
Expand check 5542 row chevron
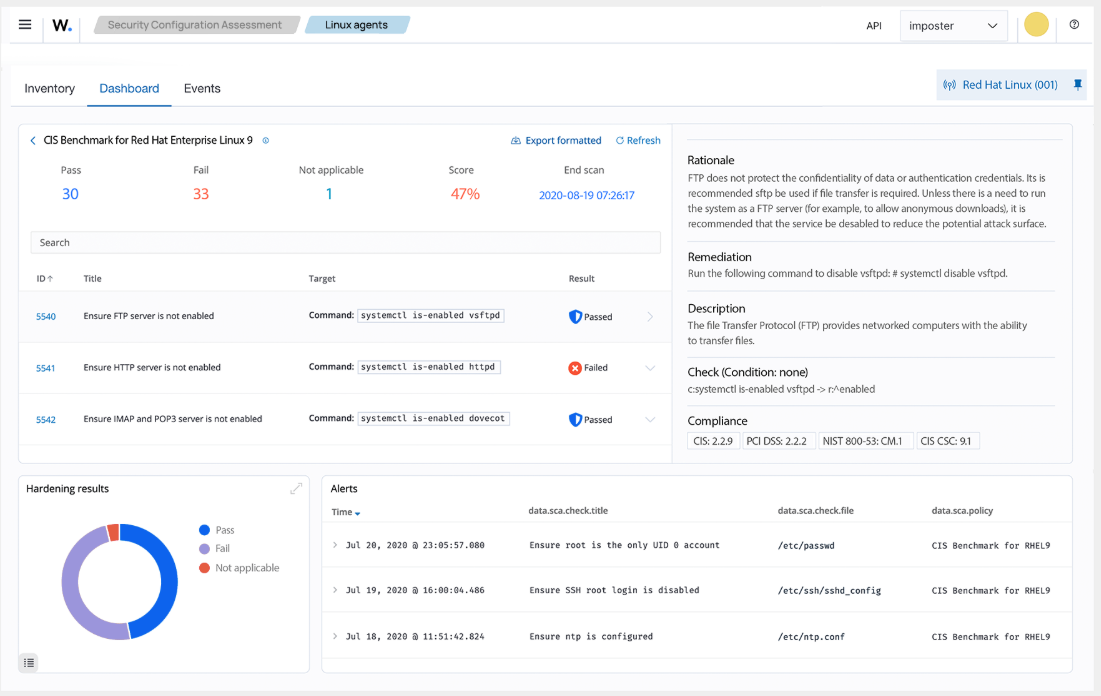pyautogui.click(x=650, y=419)
